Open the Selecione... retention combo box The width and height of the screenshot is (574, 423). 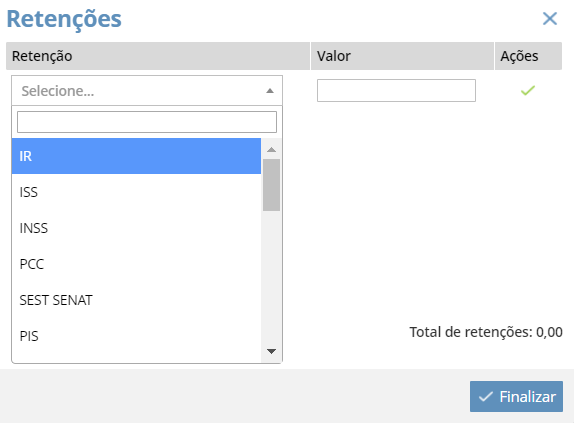click(x=147, y=91)
